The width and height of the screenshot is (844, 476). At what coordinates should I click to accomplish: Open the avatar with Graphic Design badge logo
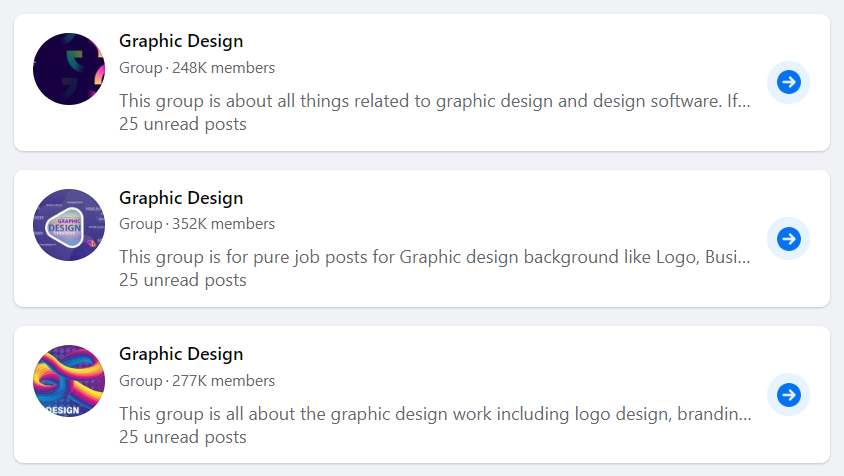pos(69,225)
